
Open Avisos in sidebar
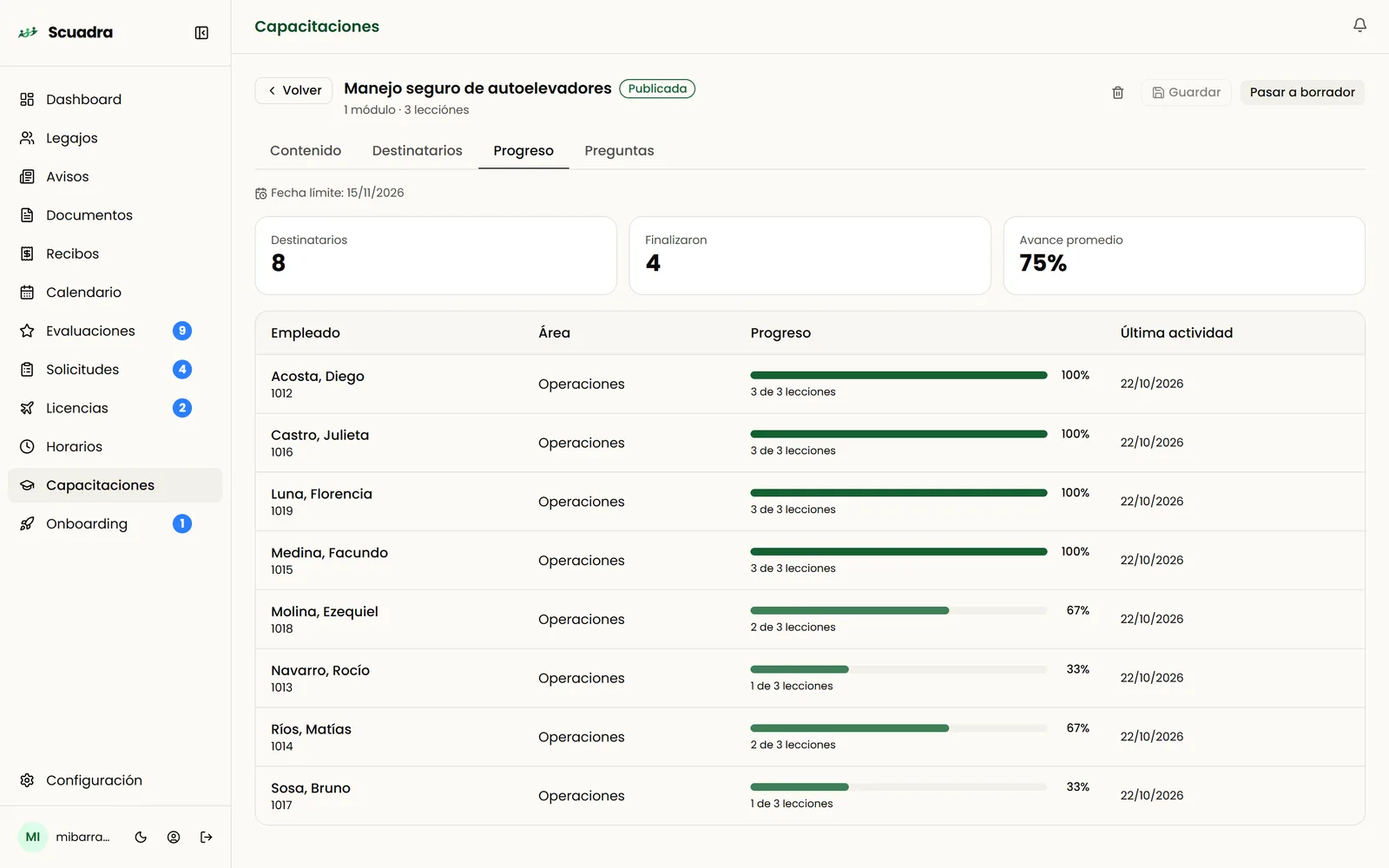point(115,177)
